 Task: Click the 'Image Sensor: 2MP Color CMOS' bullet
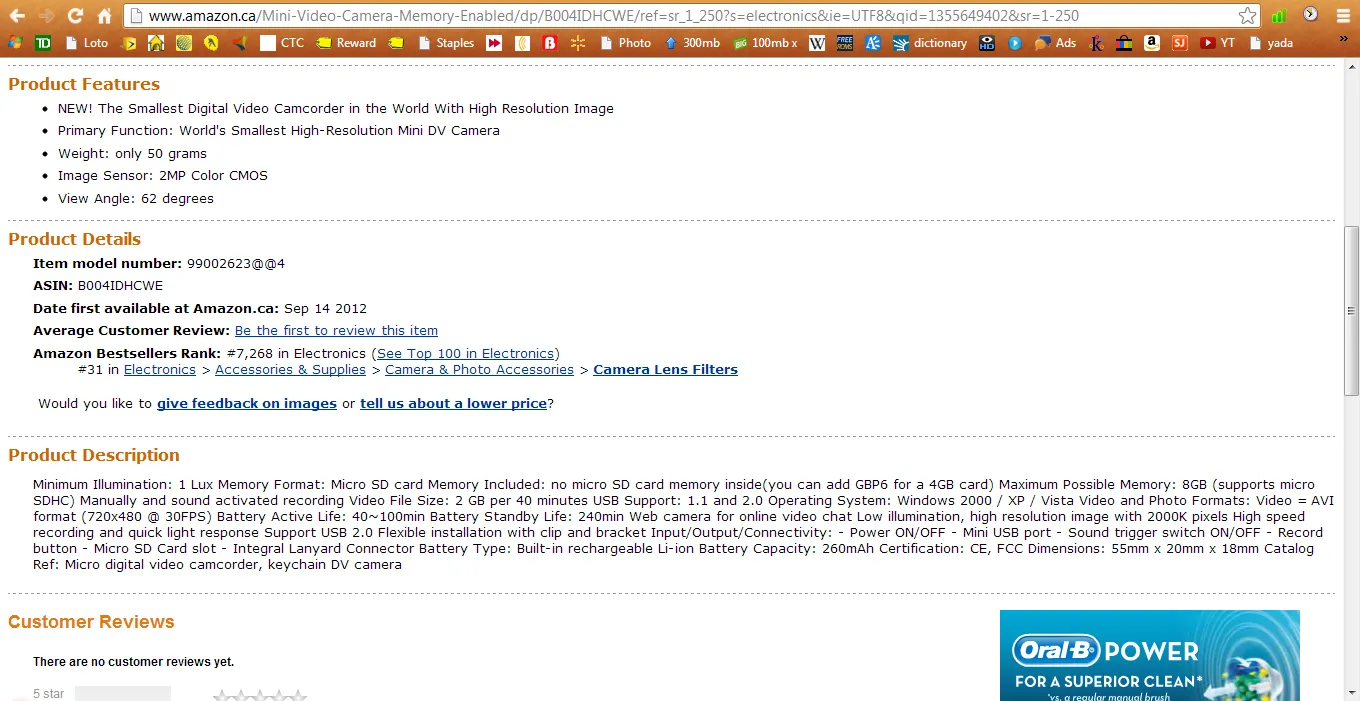click(163, 175)
